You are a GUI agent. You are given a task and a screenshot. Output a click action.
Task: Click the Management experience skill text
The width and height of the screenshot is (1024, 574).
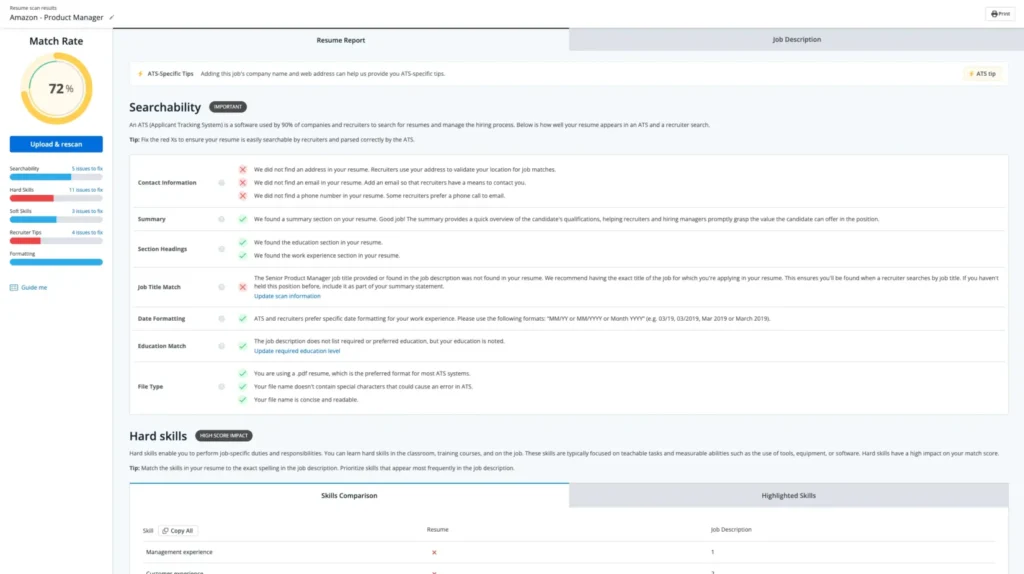tap(179, 552)
